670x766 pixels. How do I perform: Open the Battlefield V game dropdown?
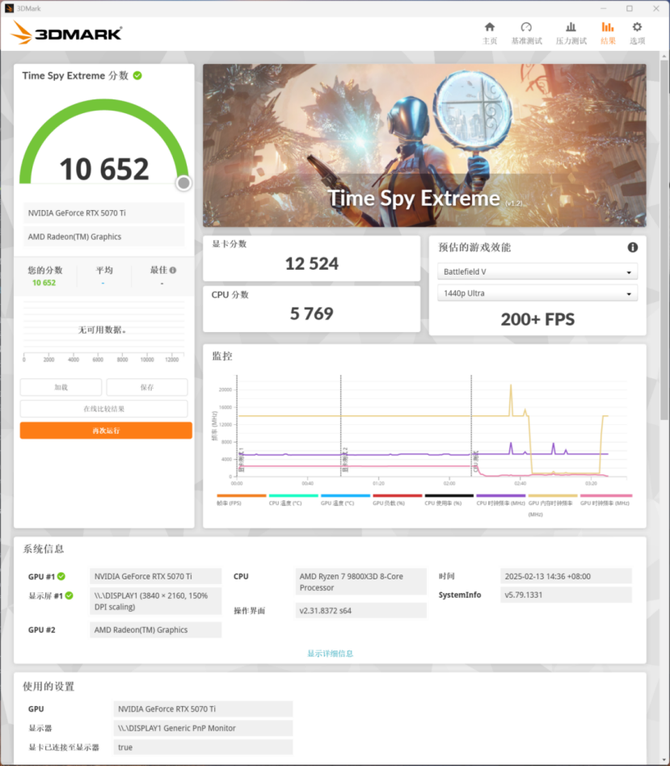538,272
